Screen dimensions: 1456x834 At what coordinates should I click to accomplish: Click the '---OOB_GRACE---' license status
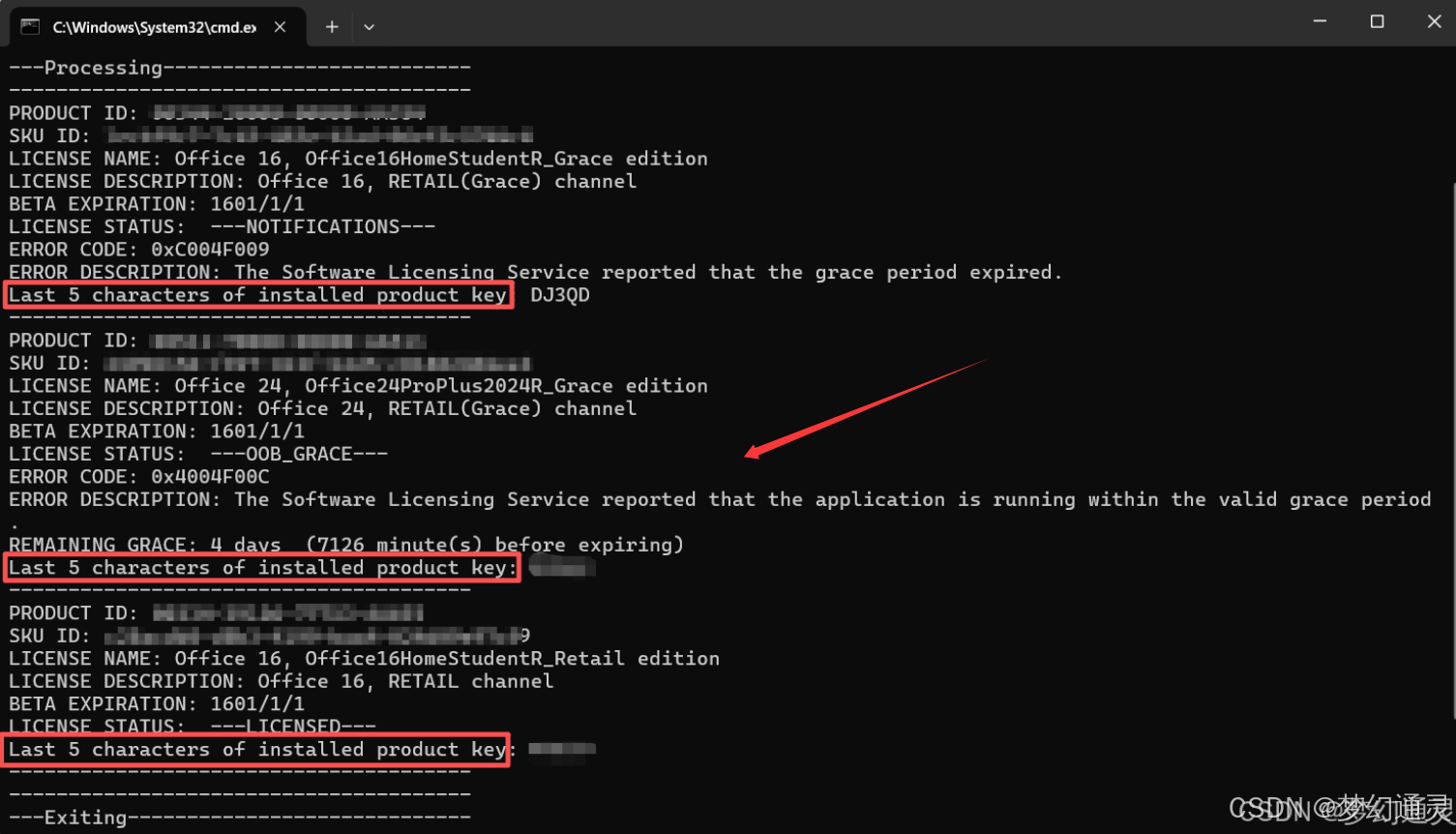click(x=299, y=454)
